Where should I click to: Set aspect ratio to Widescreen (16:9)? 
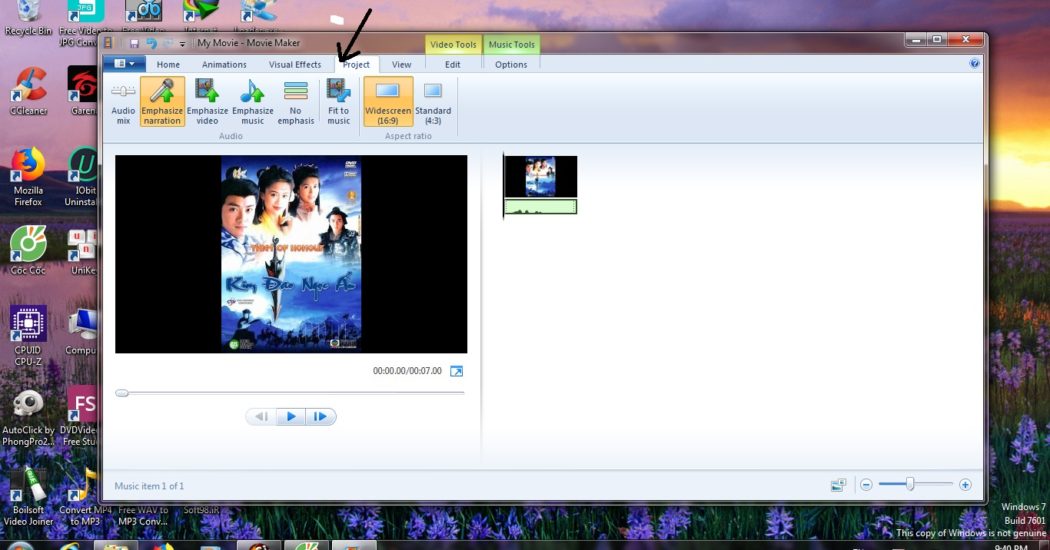(x=388, y=102)
